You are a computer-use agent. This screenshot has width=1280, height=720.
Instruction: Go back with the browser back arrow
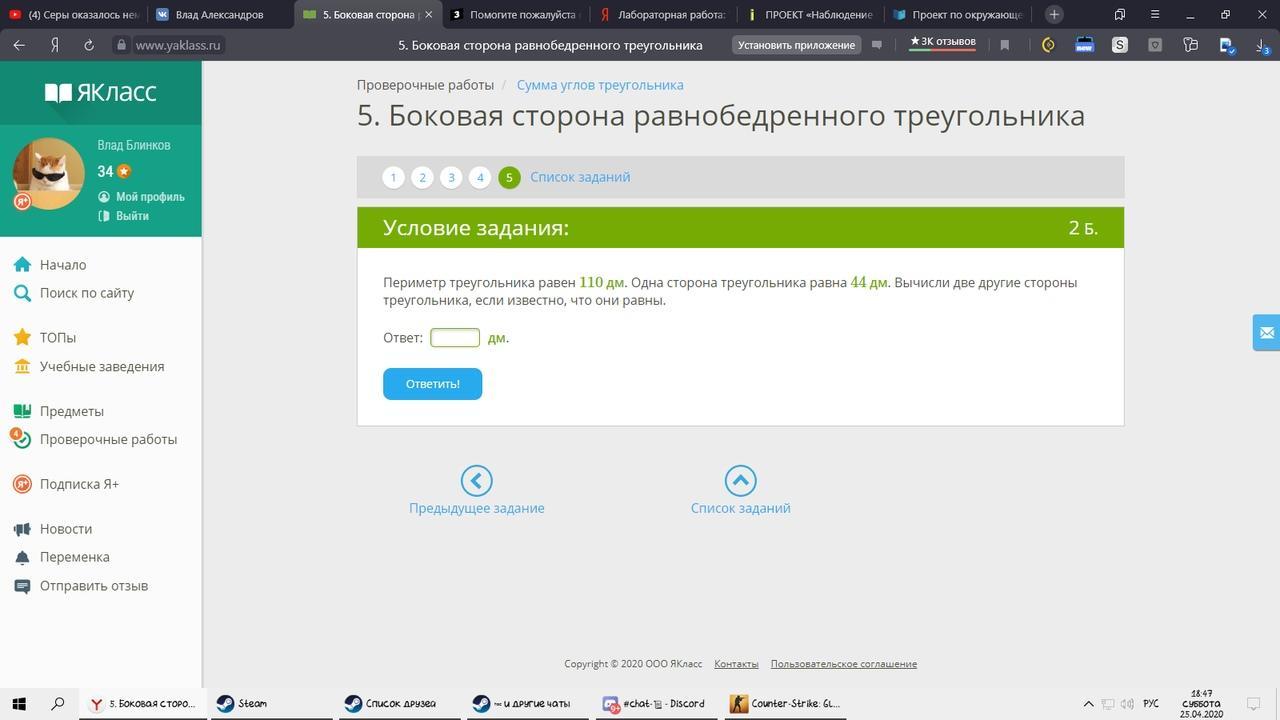click(19, 45)
